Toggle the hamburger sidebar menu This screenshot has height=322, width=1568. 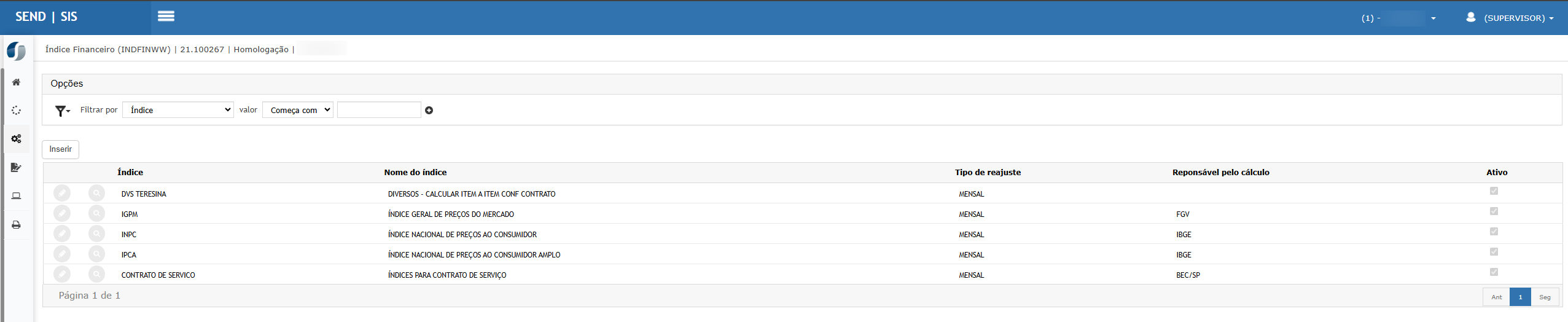pos(166,17)
